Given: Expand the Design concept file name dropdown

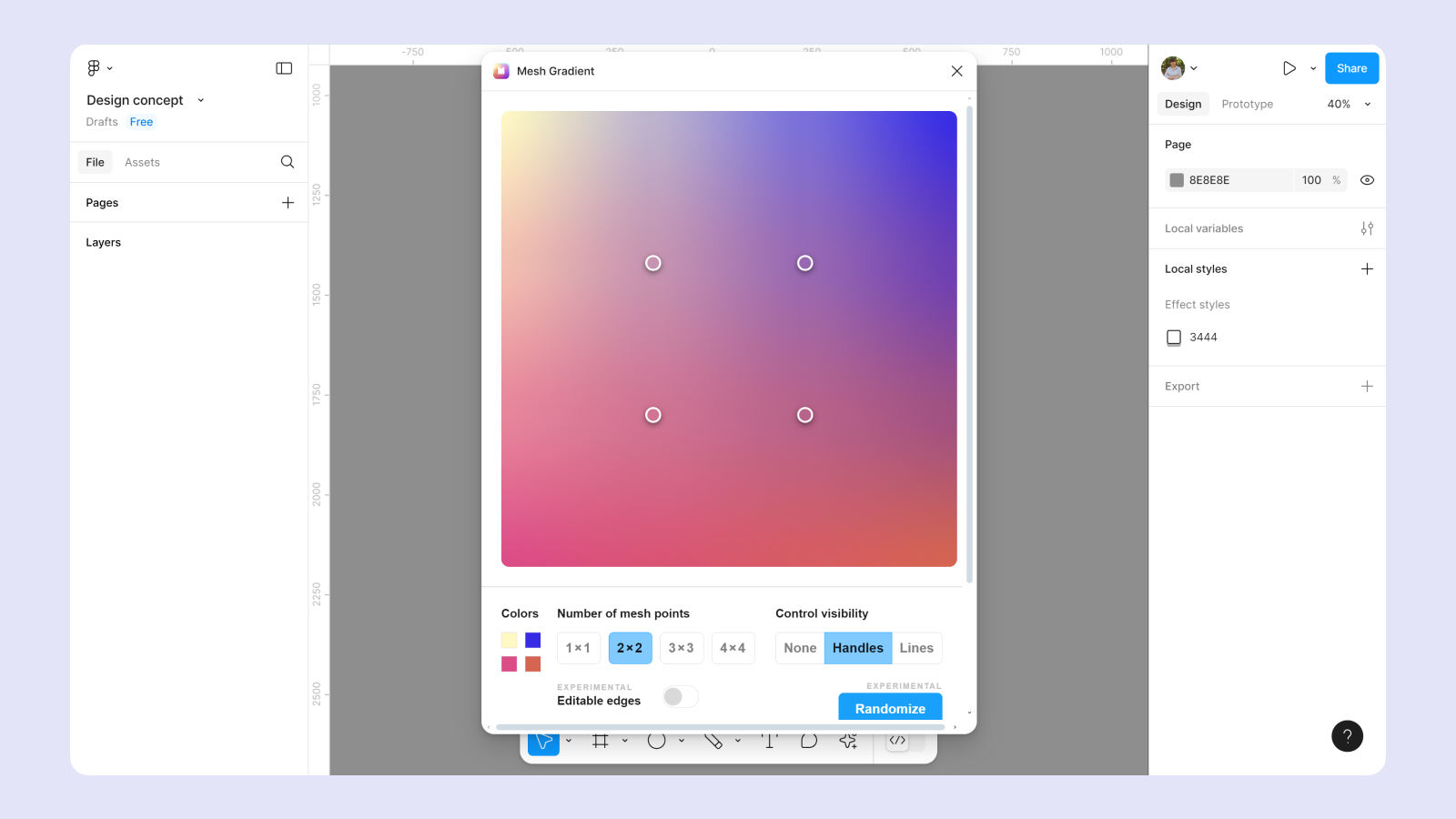Looking at the screenshot, I should tap(200, 100).
